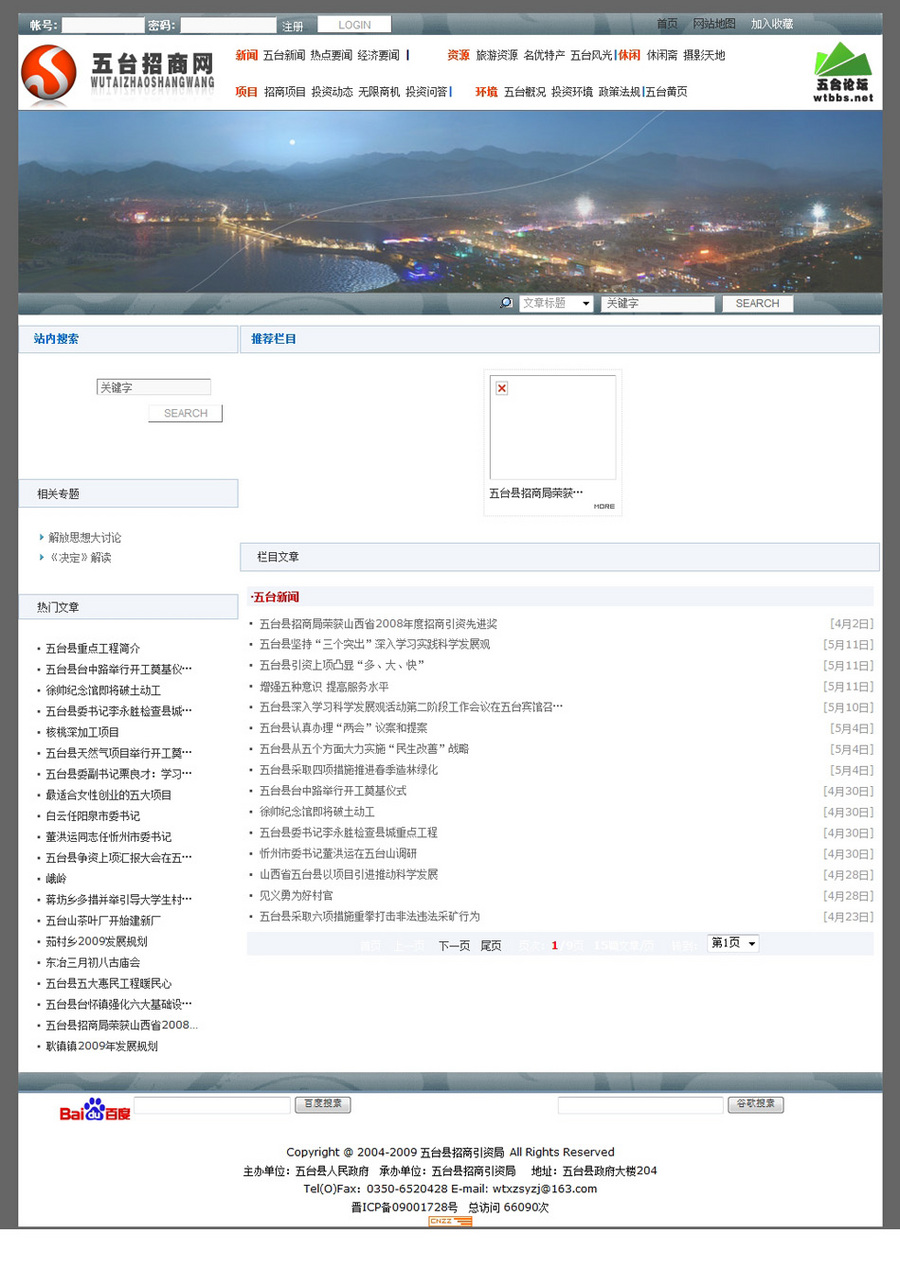
Task: Open the 五台论坛 wtbbs.net forum logo
Action: [x=843, y=72]
